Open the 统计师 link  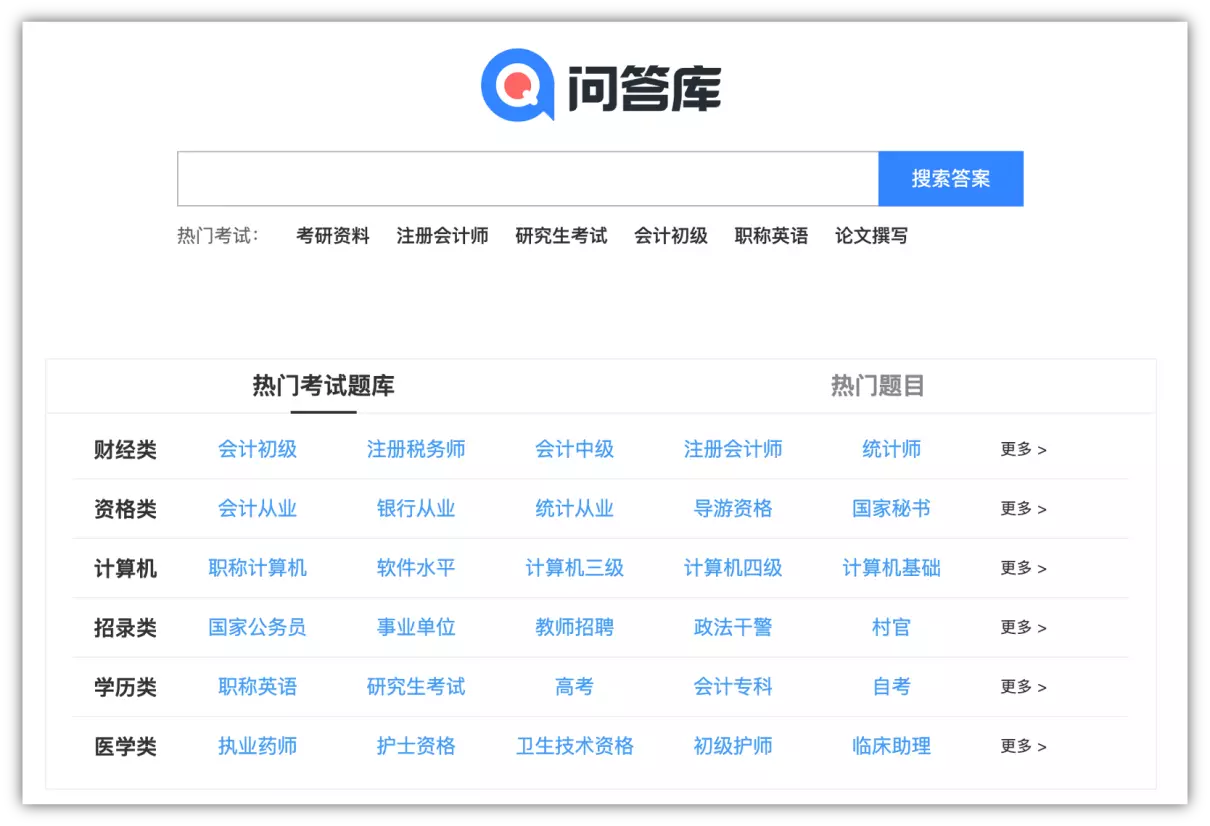[x=892, y=449]
